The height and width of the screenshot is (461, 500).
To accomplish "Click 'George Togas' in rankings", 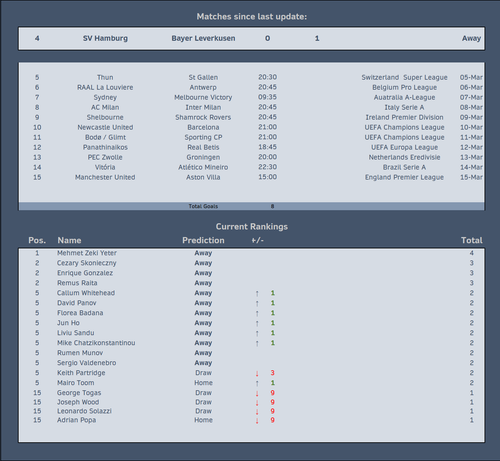I will [79, 393].
